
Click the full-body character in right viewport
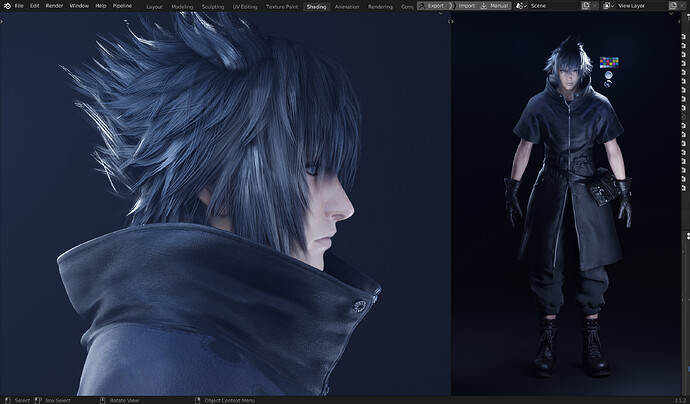[568, 207]
